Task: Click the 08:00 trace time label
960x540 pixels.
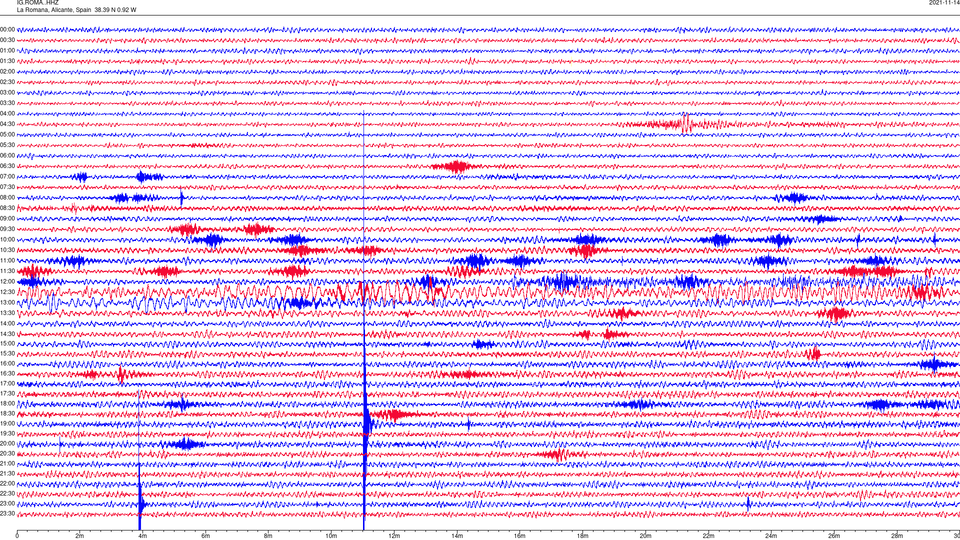Action: (x=7, y=197)
